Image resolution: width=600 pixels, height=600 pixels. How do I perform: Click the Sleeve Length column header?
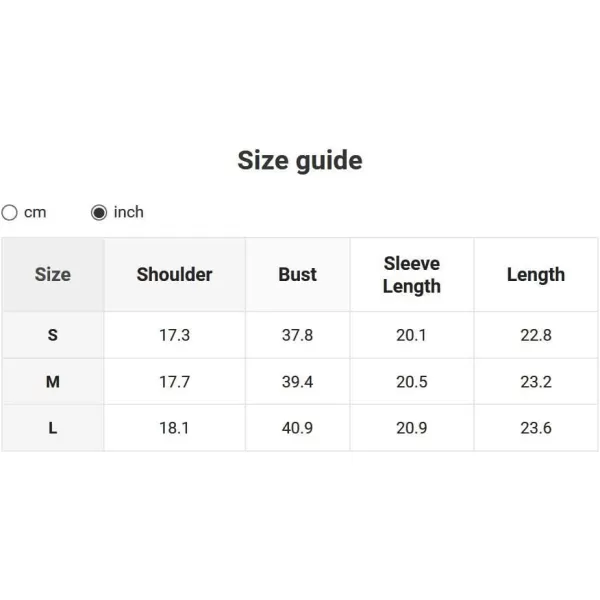click(412, 274)
